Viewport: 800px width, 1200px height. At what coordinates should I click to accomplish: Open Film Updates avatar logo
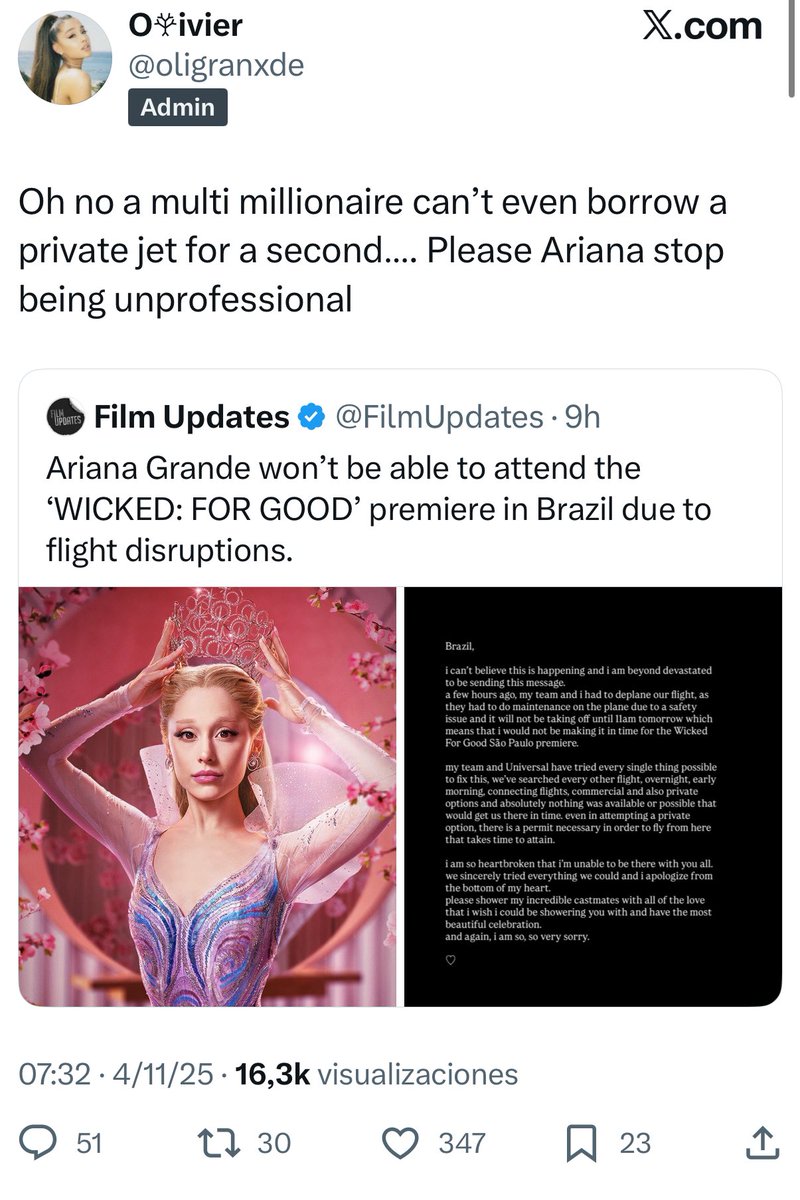click(x=66, y=417)
